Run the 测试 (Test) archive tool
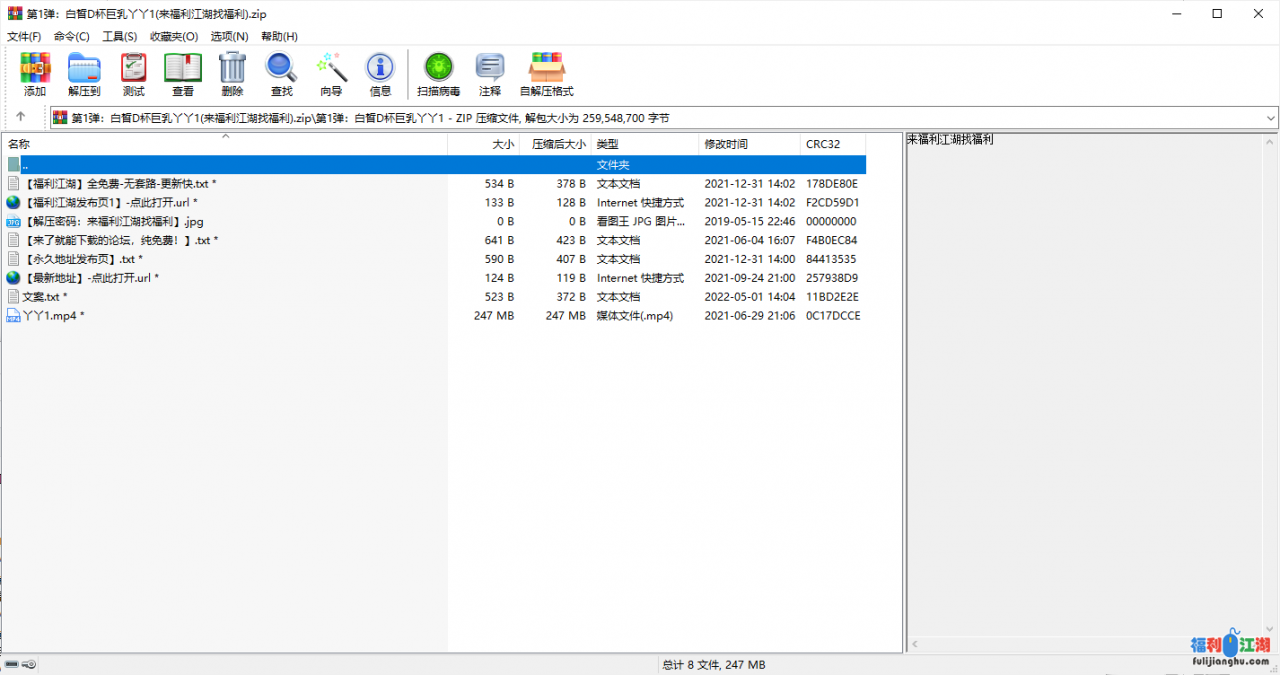 [133, 74]
